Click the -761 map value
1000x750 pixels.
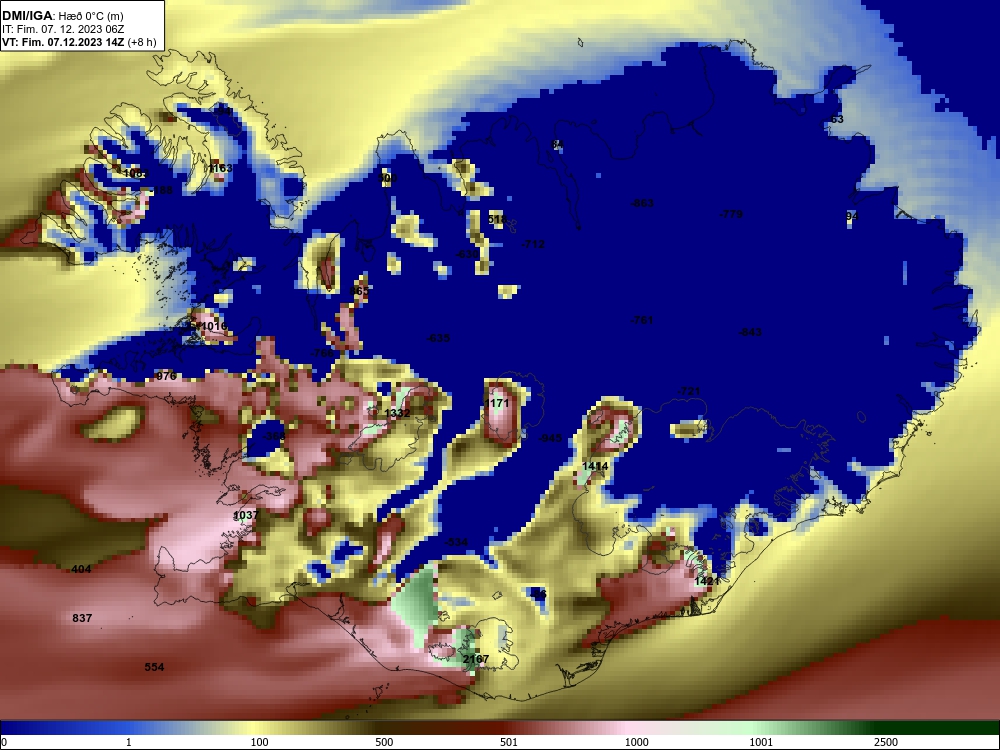pyautogui.click(x=642, y=320)
